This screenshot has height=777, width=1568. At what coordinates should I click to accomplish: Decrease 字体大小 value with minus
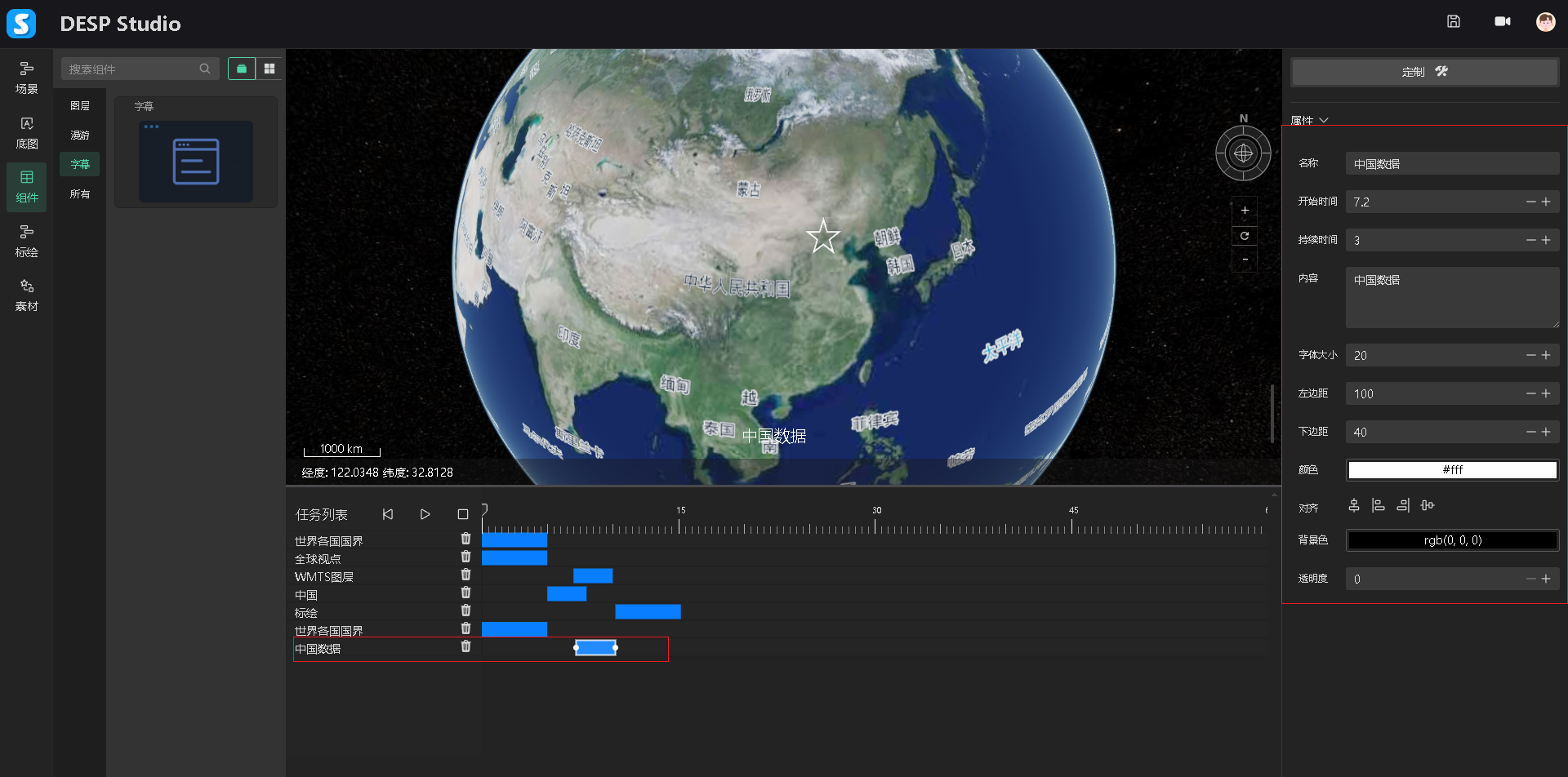1530,355
